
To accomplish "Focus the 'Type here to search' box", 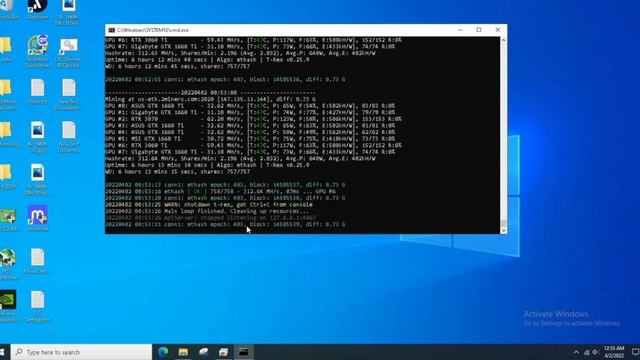I will [81, 352].
